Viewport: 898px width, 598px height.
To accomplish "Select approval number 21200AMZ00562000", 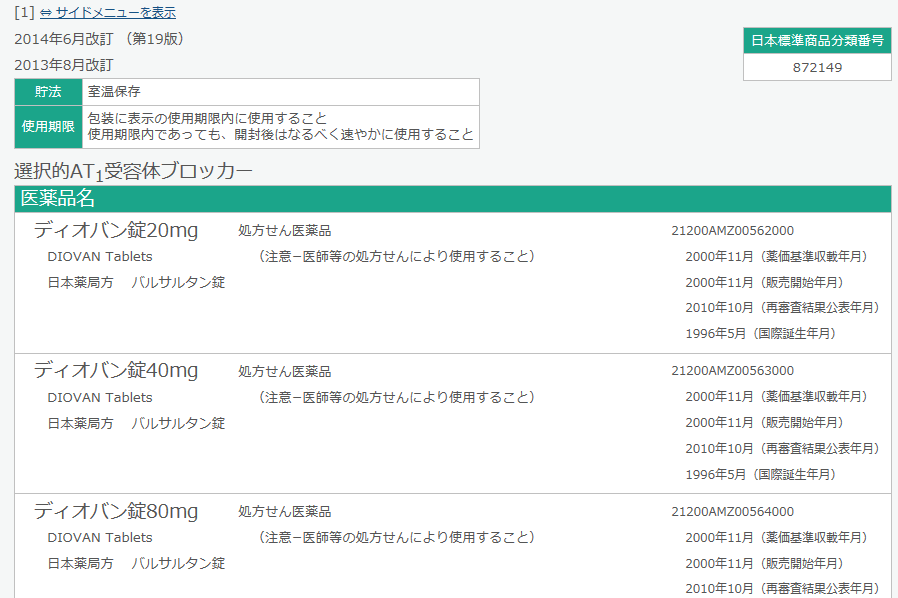I will (732, 231).
